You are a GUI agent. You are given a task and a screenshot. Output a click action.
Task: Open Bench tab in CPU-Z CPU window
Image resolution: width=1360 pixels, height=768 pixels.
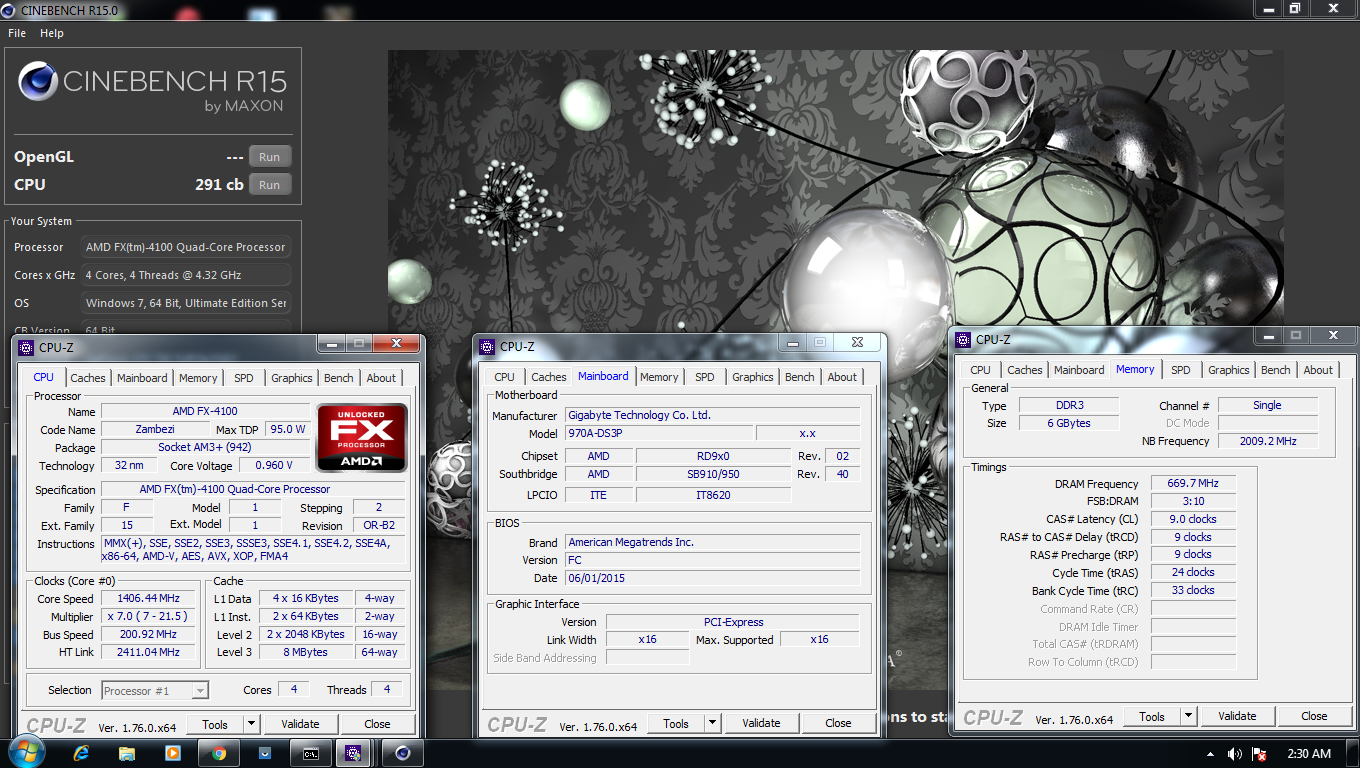[x=339, y=378]
